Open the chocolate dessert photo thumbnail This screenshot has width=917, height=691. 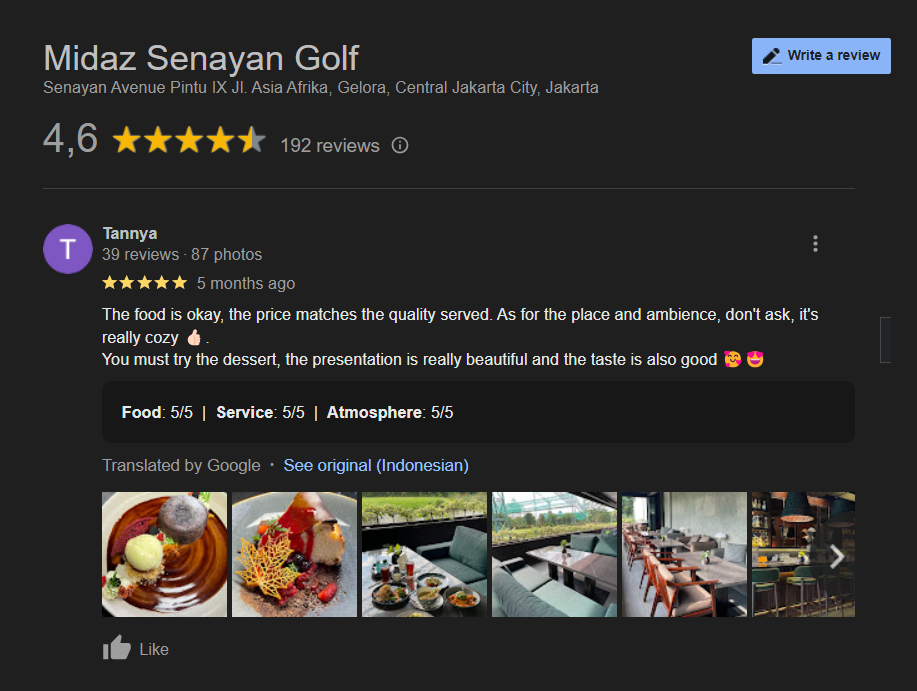(x=164, y=554)
